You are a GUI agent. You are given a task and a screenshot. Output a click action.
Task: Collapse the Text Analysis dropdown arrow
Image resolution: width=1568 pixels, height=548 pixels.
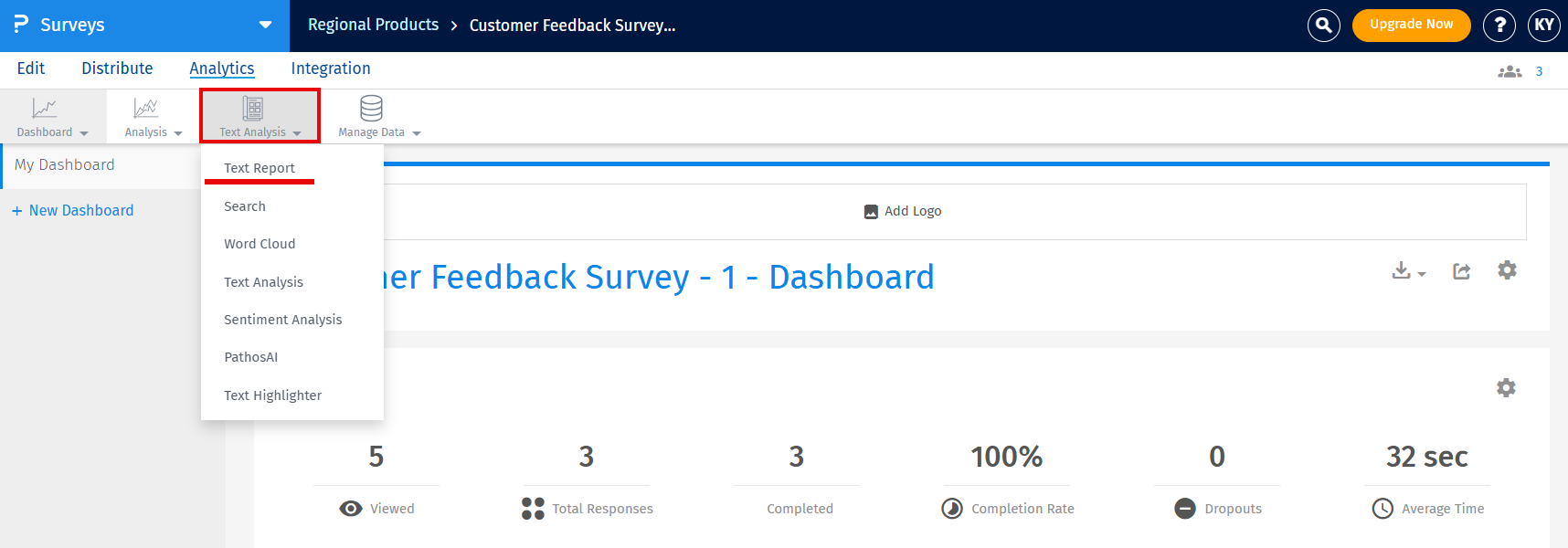click(297, 133)
